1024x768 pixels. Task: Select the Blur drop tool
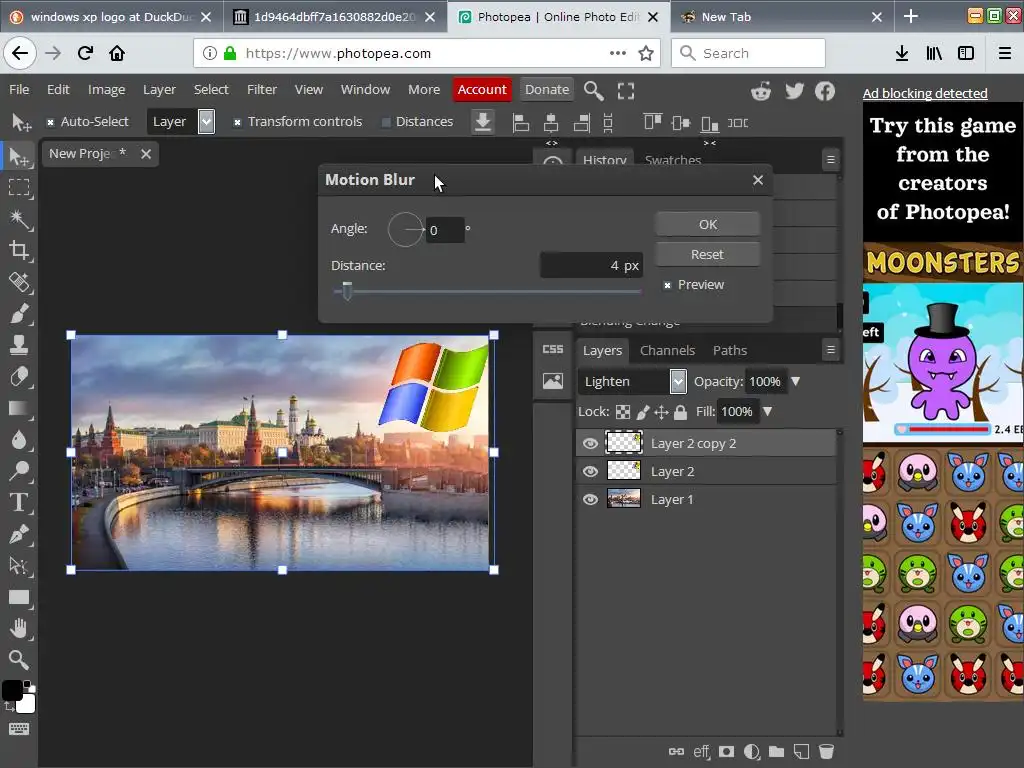click(19, 440)
